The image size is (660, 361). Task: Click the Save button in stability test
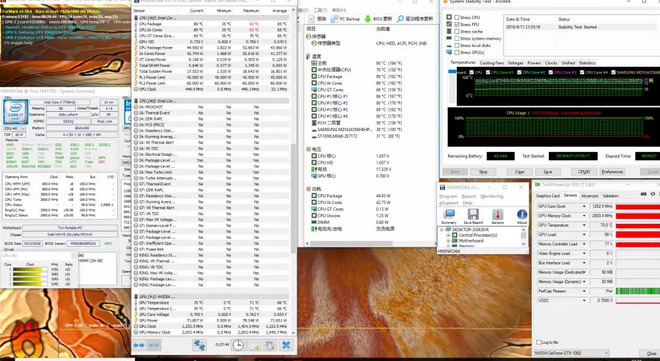(x=548, y=172)
